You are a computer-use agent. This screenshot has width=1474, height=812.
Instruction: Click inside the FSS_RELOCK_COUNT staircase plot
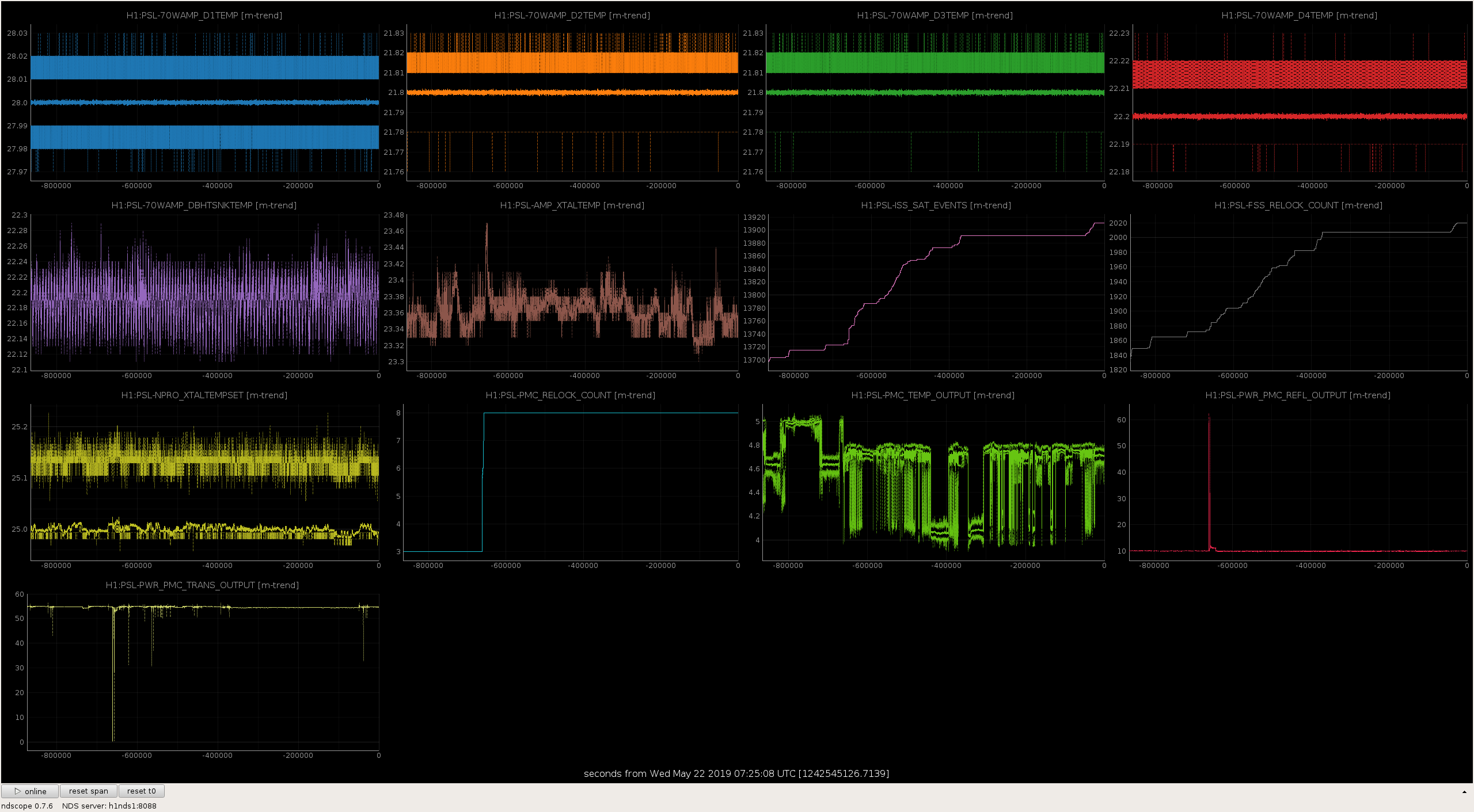1299,292
